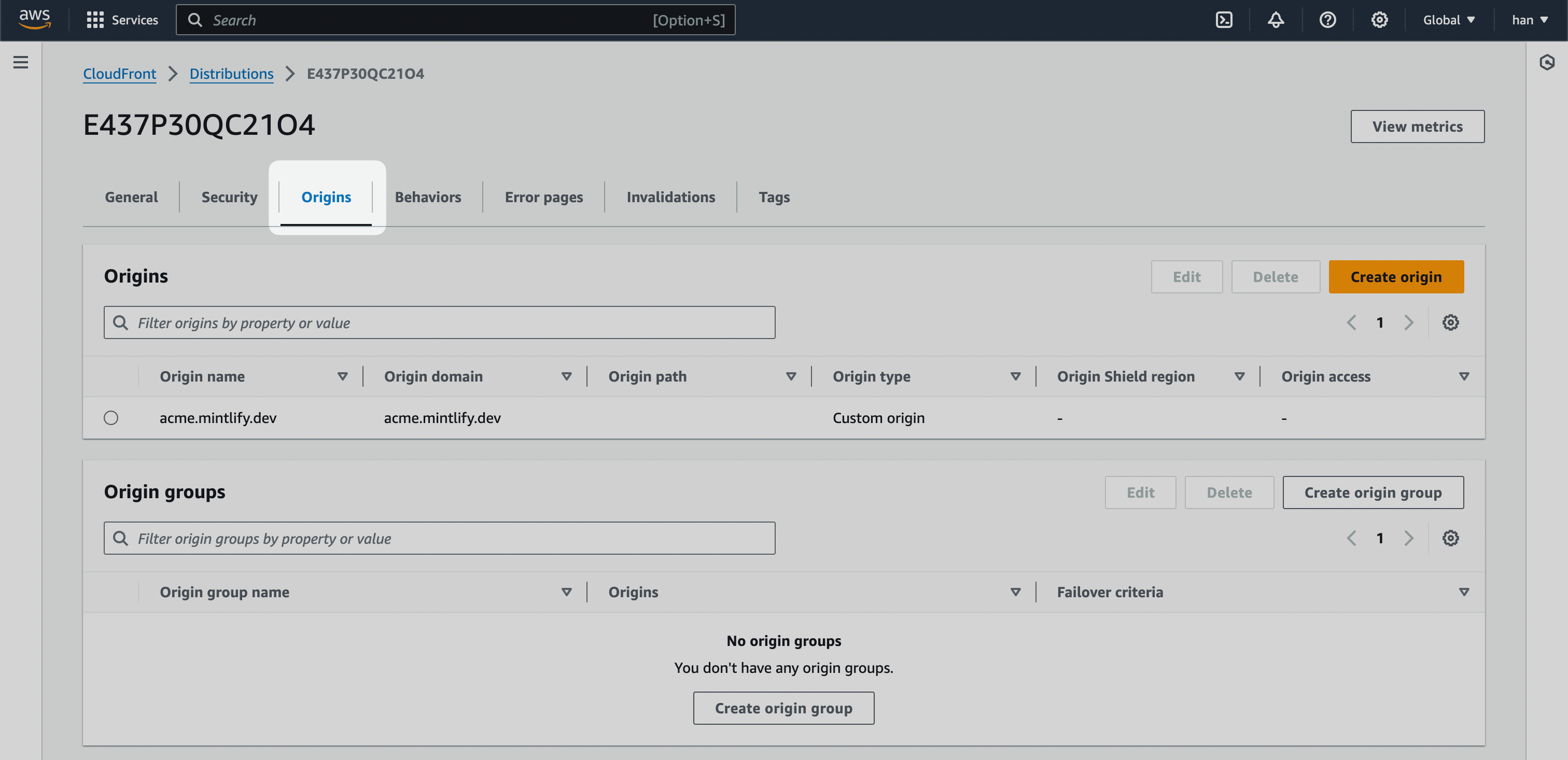
Task: Sort by Origin path column
Action: coord(791,377)
